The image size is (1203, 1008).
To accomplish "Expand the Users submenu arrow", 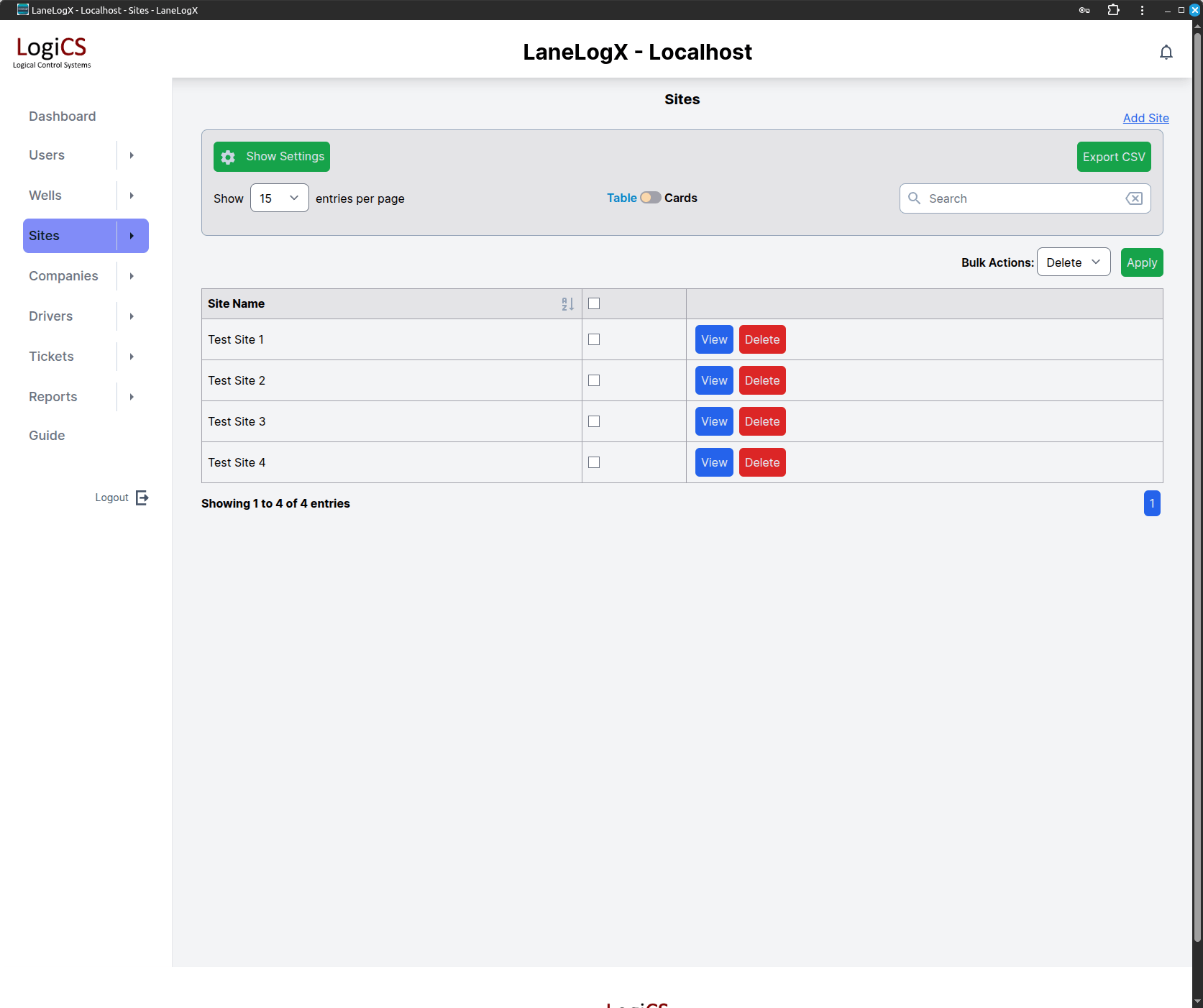I will click(132, 155).
